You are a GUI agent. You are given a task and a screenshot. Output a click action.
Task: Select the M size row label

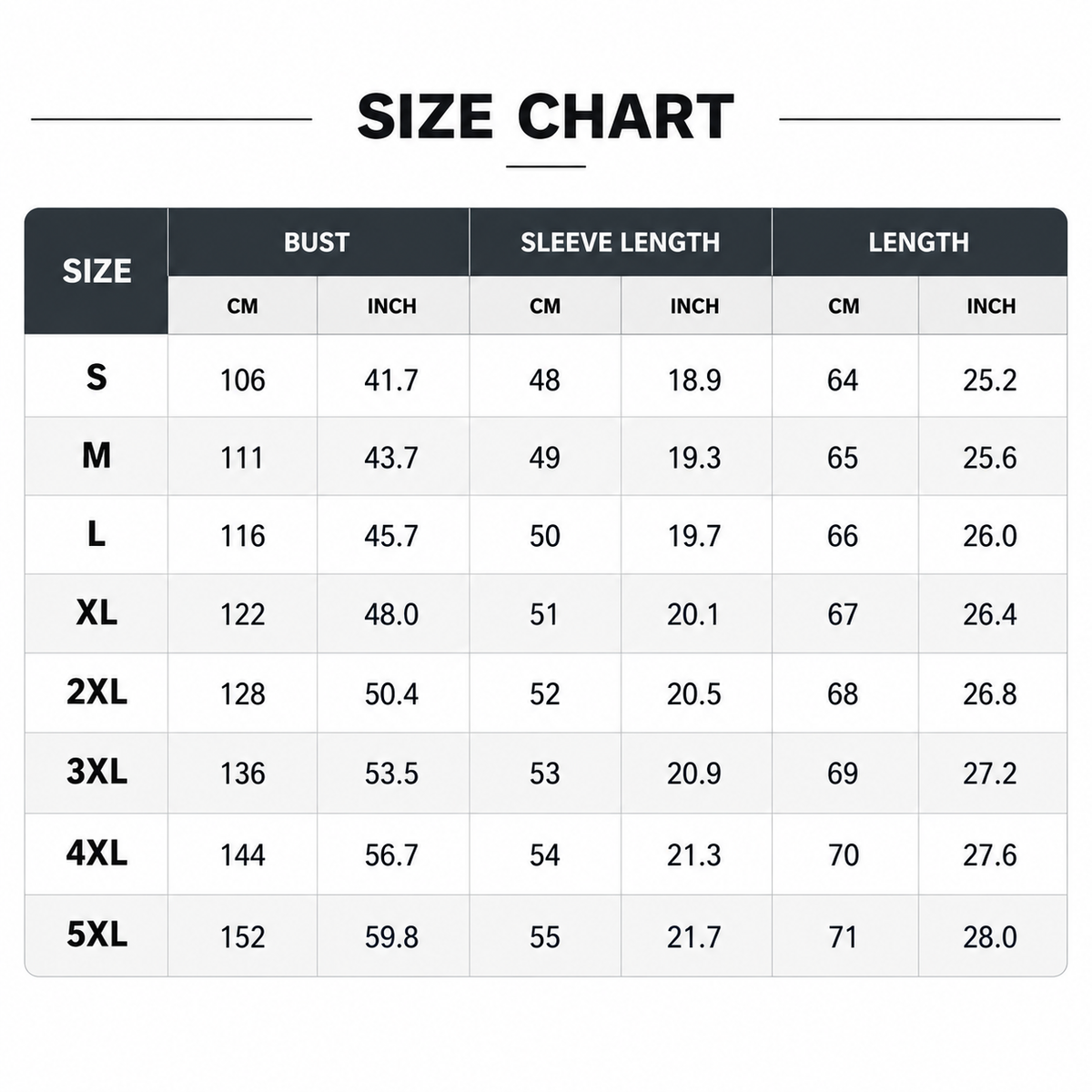pos(96,455)
